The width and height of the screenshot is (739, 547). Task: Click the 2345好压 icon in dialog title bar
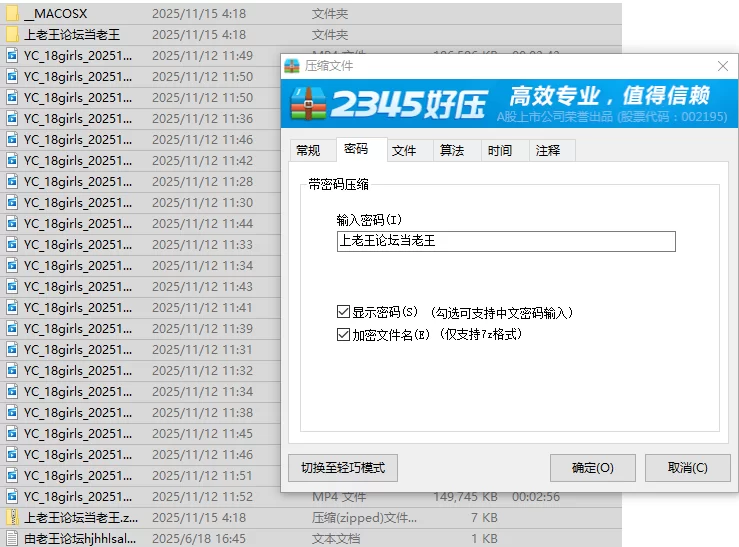pyautogui.click(x=293, y=66)
